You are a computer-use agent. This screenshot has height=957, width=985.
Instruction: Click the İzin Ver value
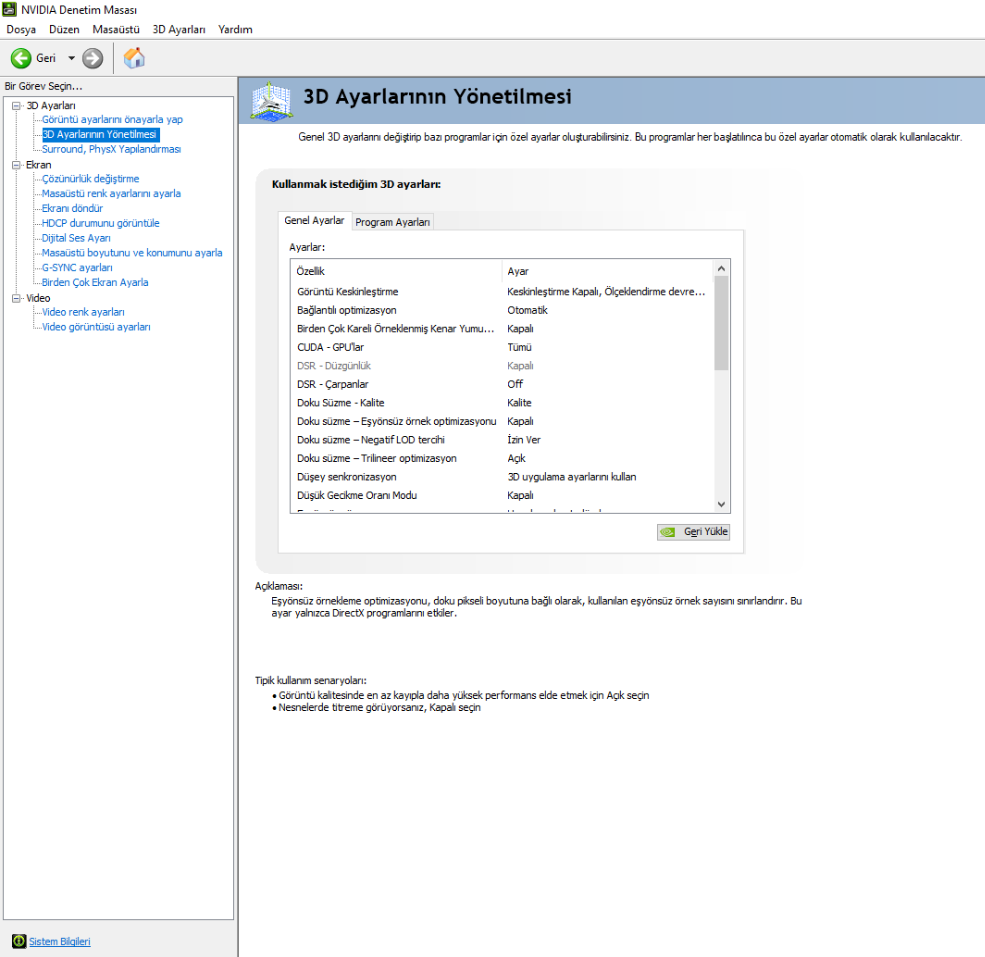(523, 440)
